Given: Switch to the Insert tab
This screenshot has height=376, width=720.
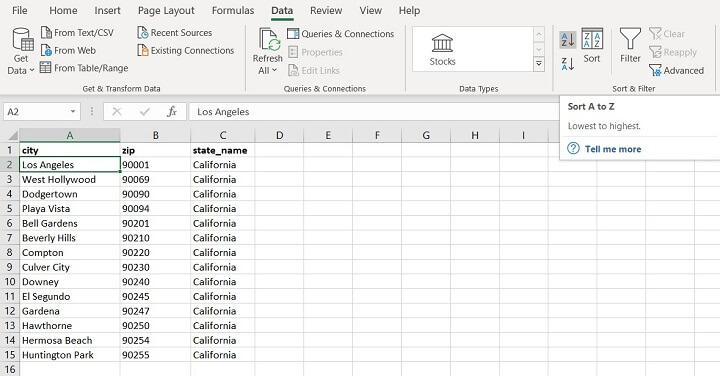Looking at the screenshot, I should pos(107,11).
